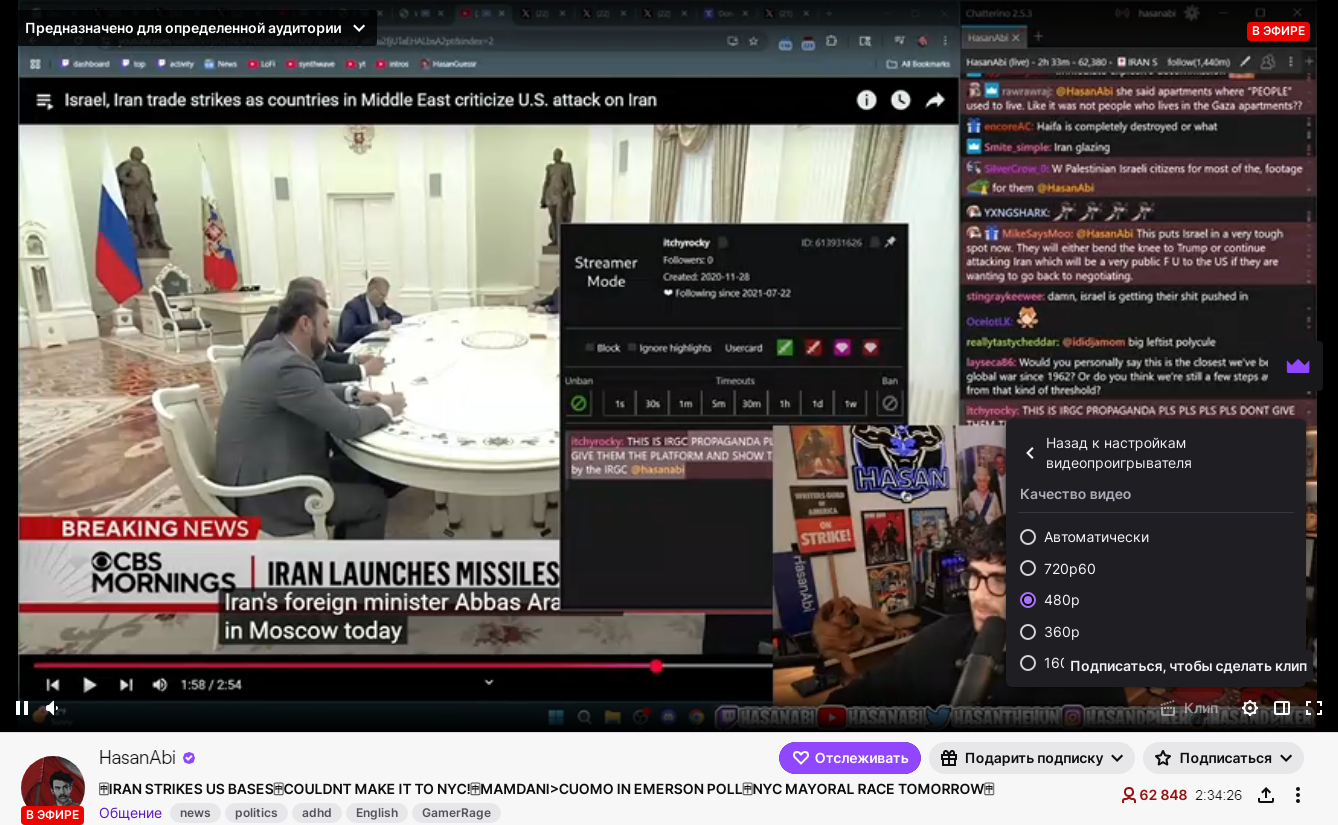Screen dimensions: 1338x825
Task: Share the stream with the share icon
Action: 1266,795
